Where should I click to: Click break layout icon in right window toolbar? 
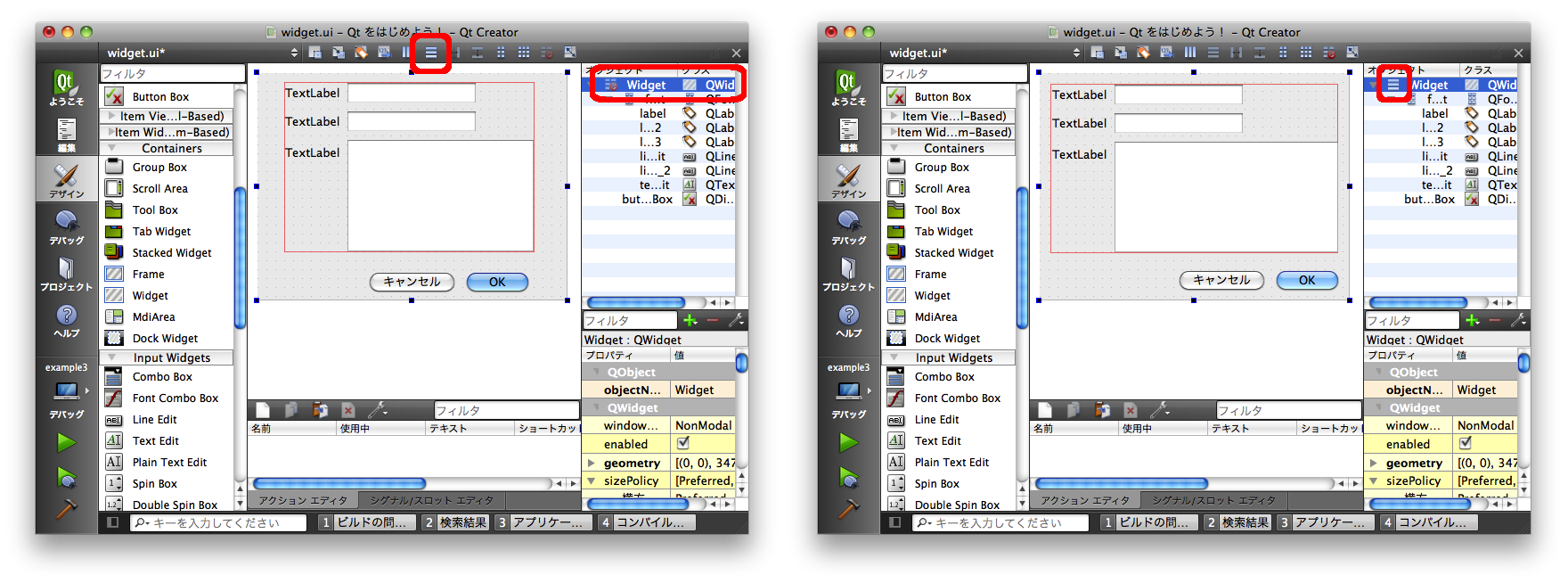click(1328, 53)
